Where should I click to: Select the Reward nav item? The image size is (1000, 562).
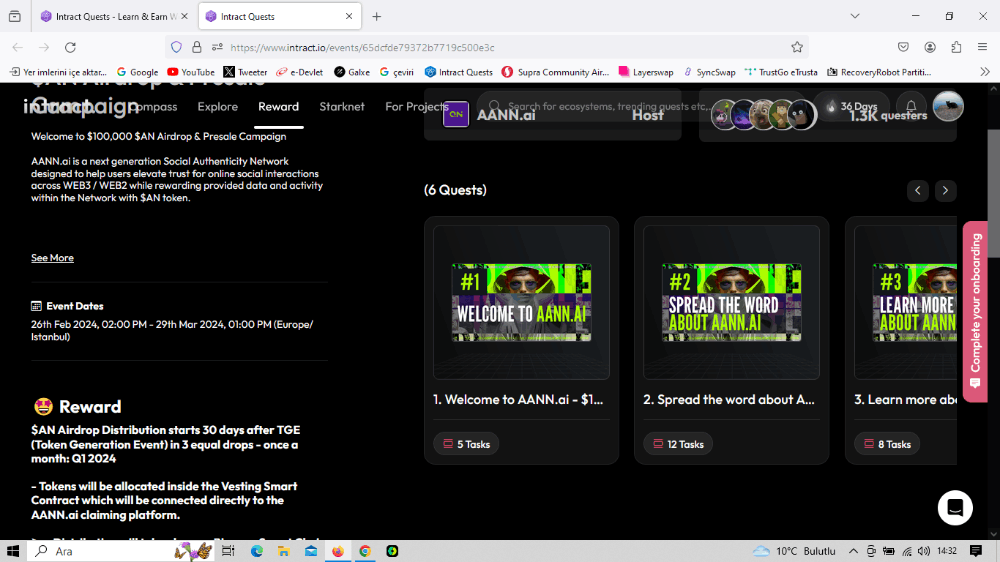pos(278,107)
